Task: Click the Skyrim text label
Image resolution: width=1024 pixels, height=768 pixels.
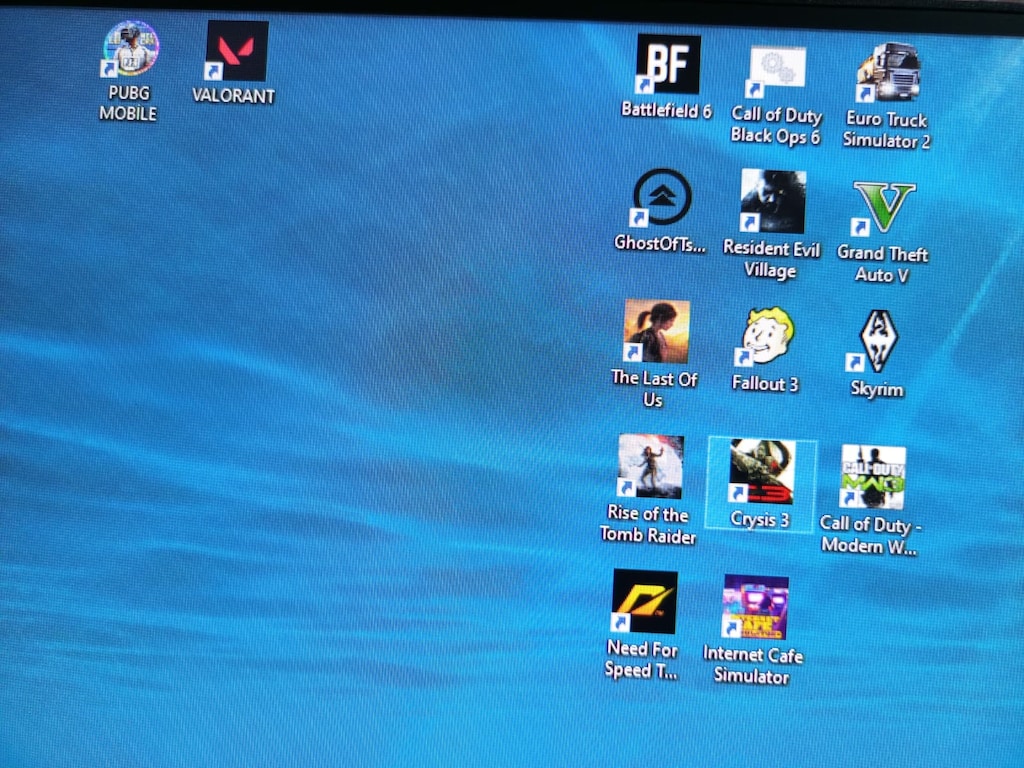Action: click(x=877, y=389)
